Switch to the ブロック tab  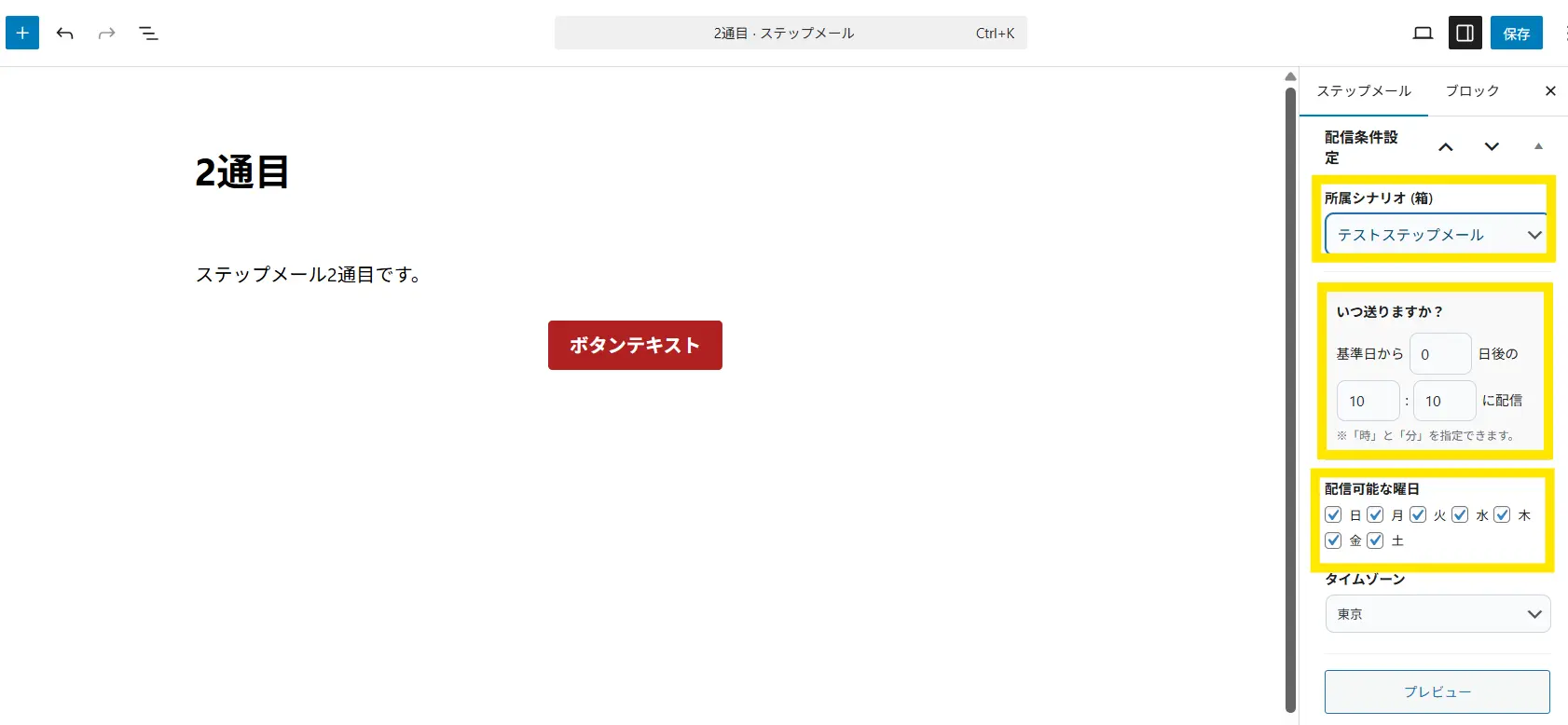coord(1472,91)
